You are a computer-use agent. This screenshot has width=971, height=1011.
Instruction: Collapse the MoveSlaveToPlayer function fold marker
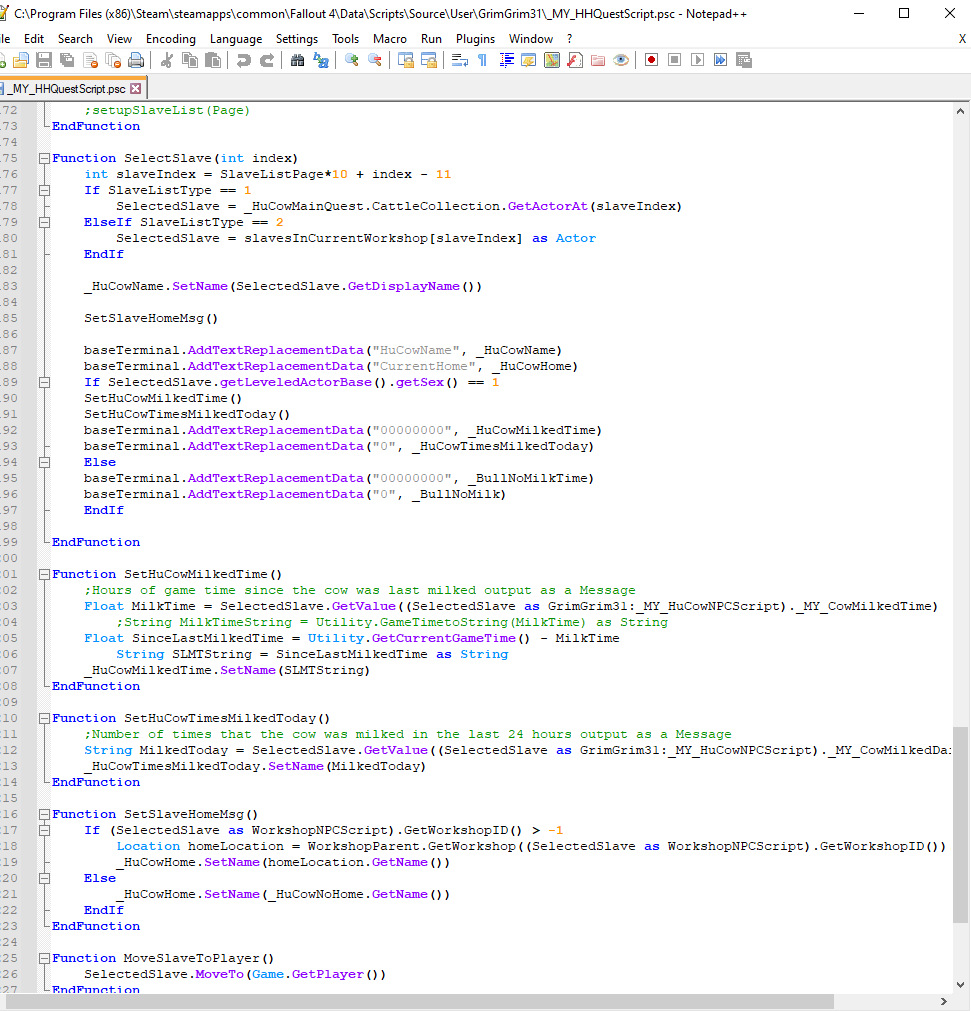tap(44, 959)
